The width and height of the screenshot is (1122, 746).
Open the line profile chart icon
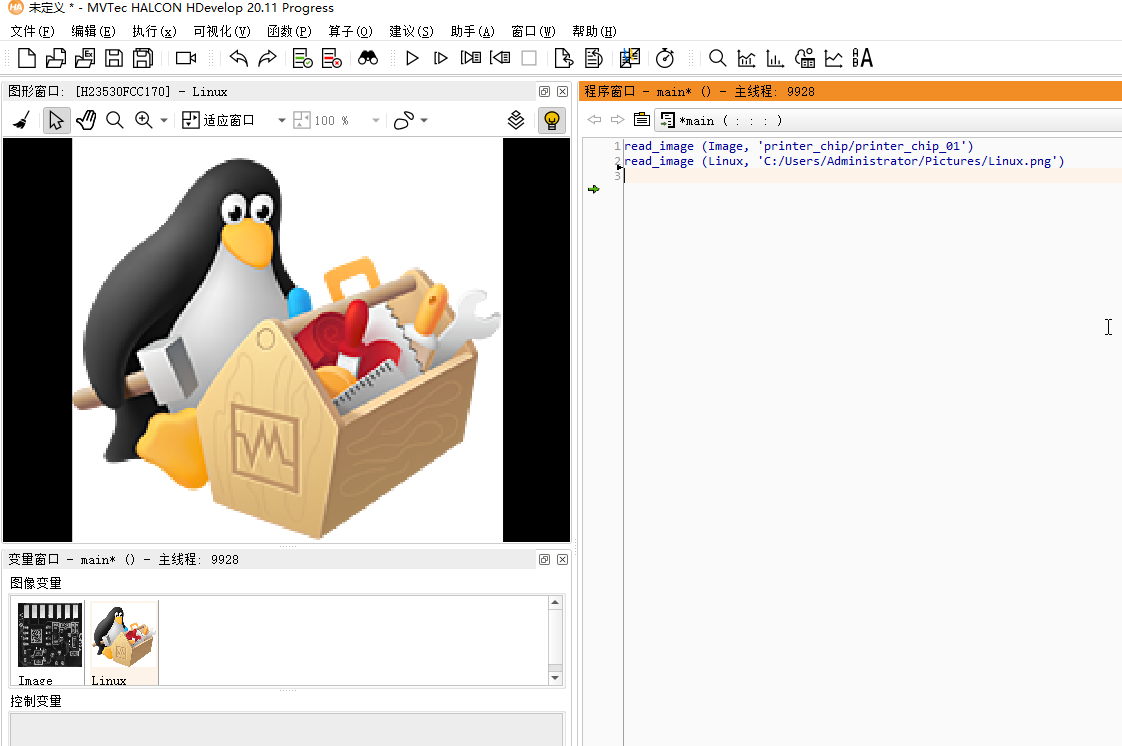pos(834,58)
